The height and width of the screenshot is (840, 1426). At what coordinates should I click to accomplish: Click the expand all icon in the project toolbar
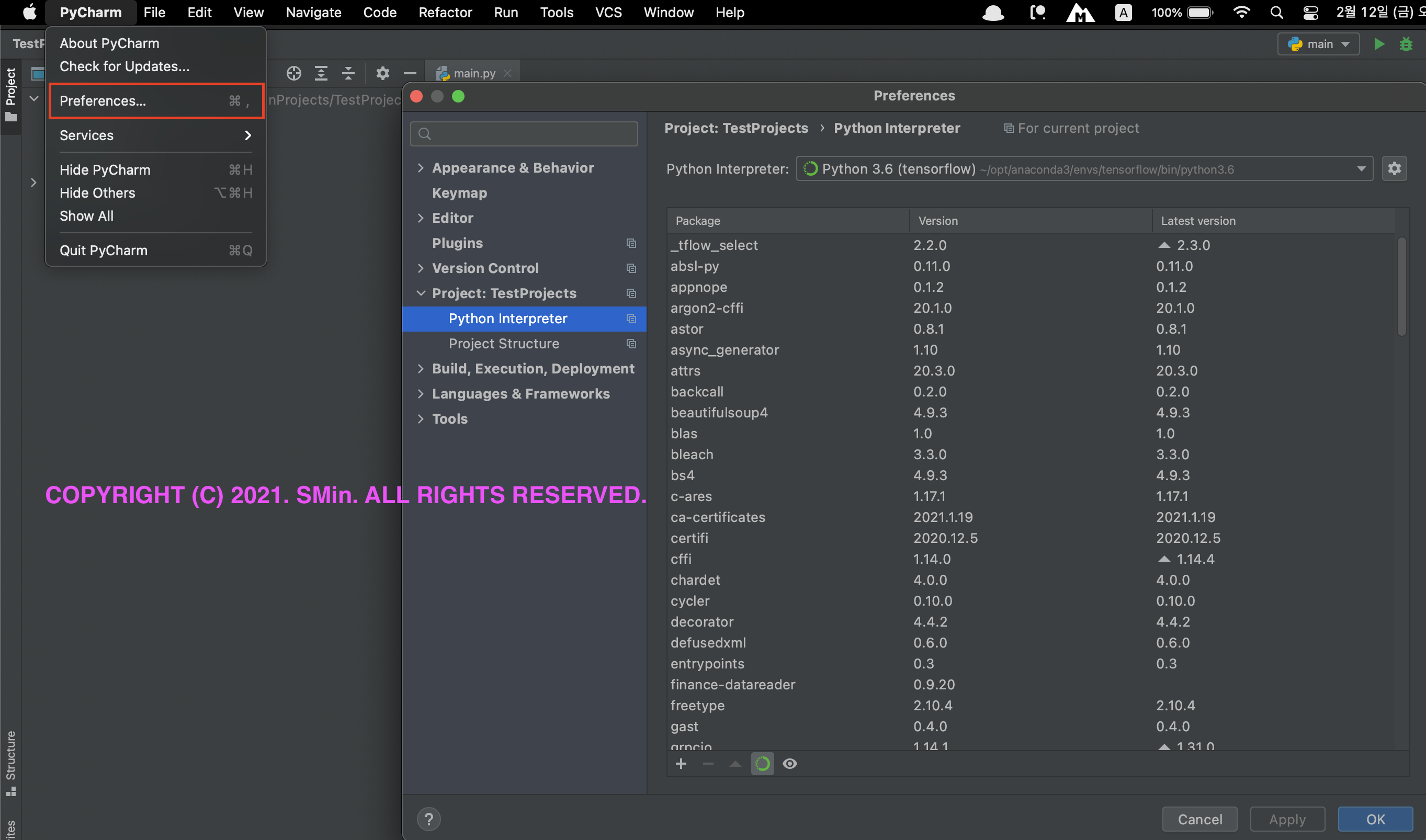click(321, 73)
